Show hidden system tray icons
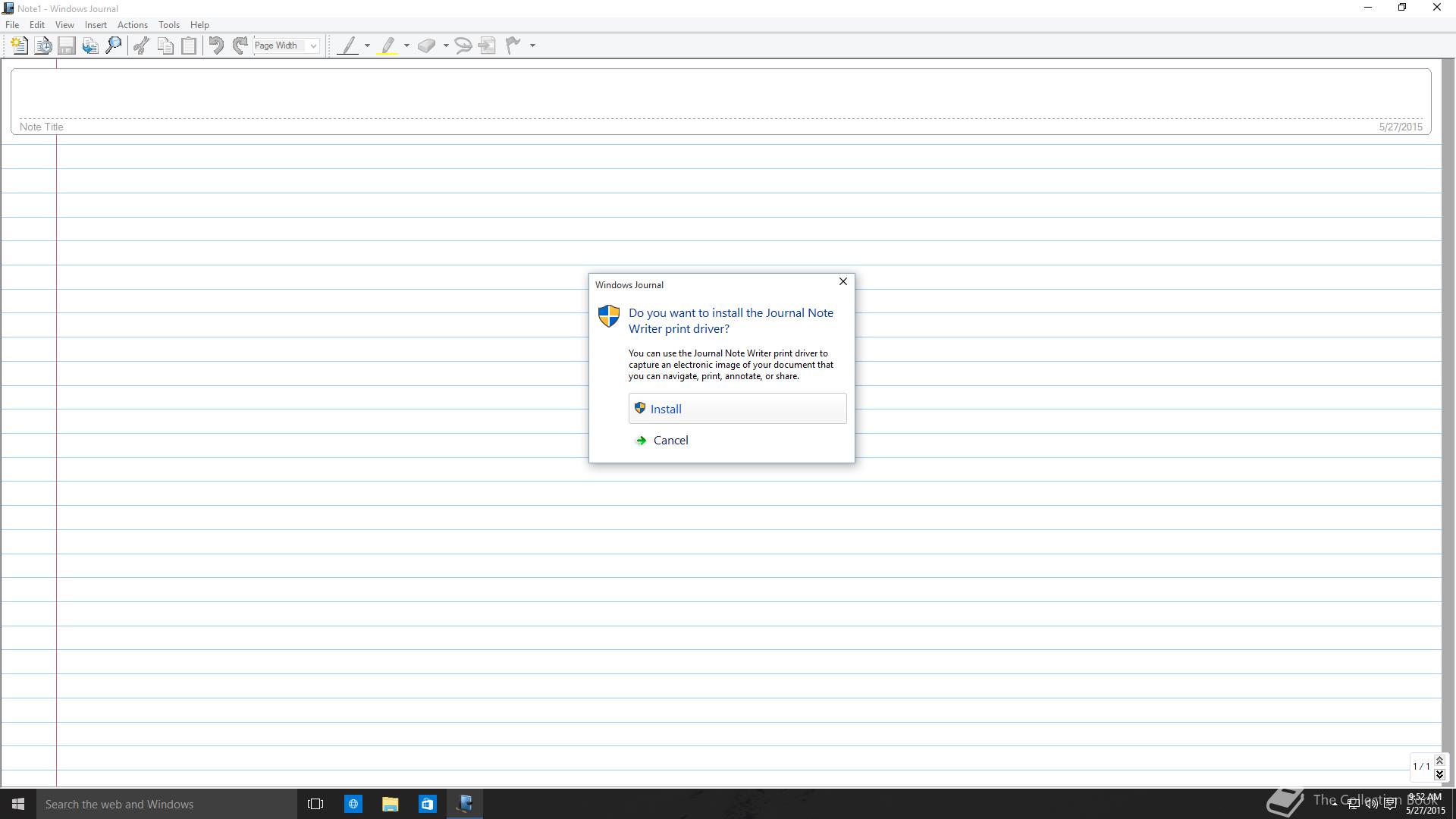 click(1335, 804)
